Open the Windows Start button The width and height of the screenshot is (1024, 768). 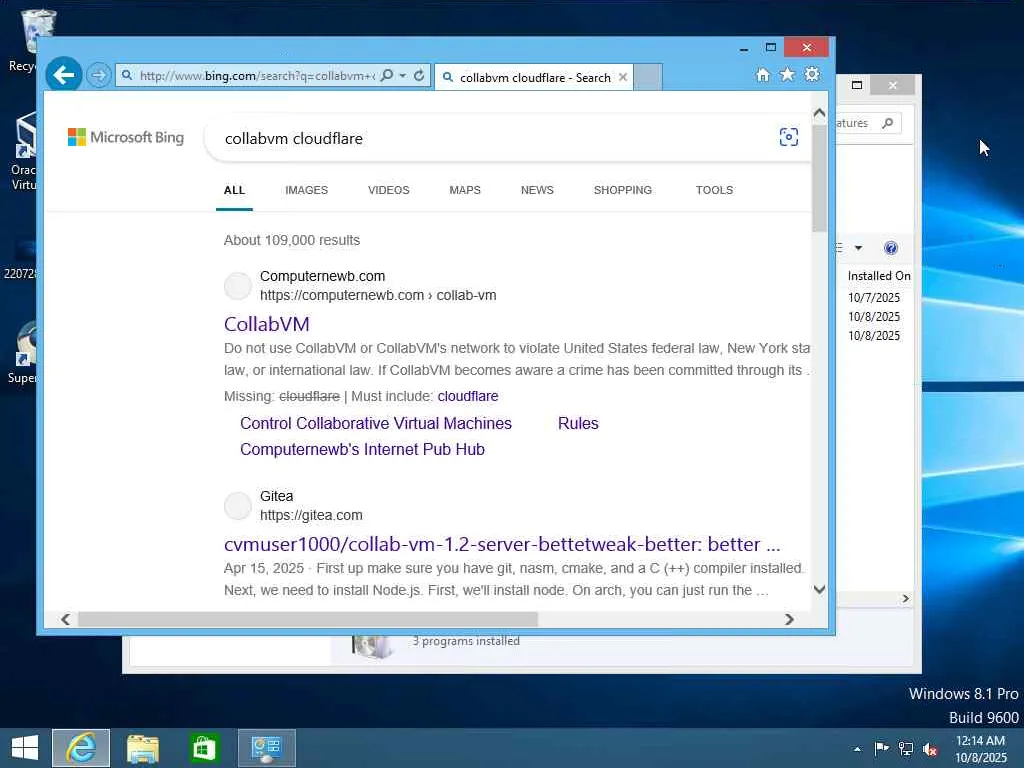click(25, 748)
